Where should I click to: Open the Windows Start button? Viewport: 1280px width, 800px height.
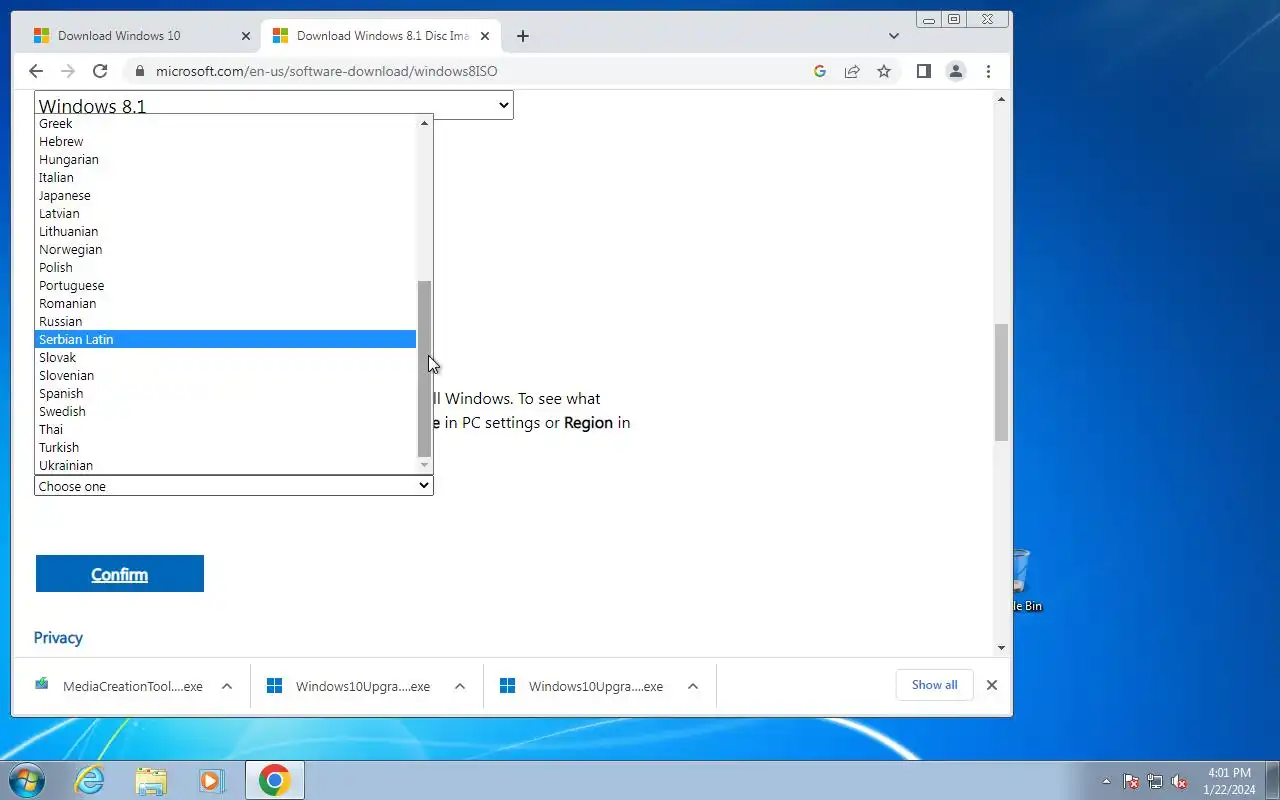tap(26, 780)
